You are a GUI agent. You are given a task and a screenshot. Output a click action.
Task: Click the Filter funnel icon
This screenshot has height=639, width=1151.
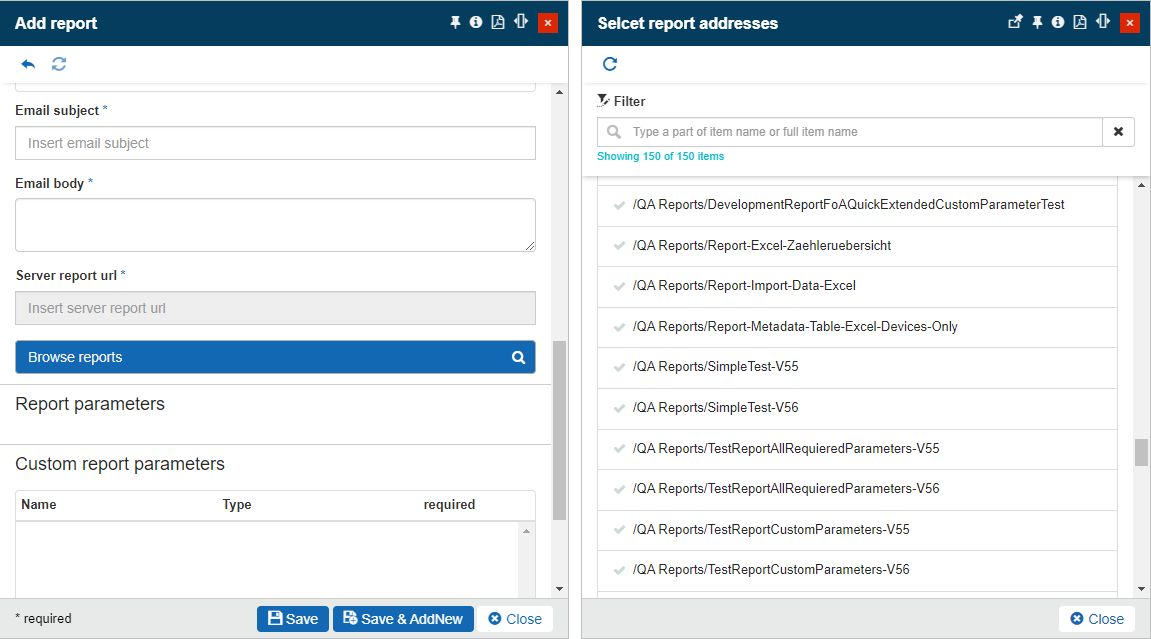click(x=602, y=101)
